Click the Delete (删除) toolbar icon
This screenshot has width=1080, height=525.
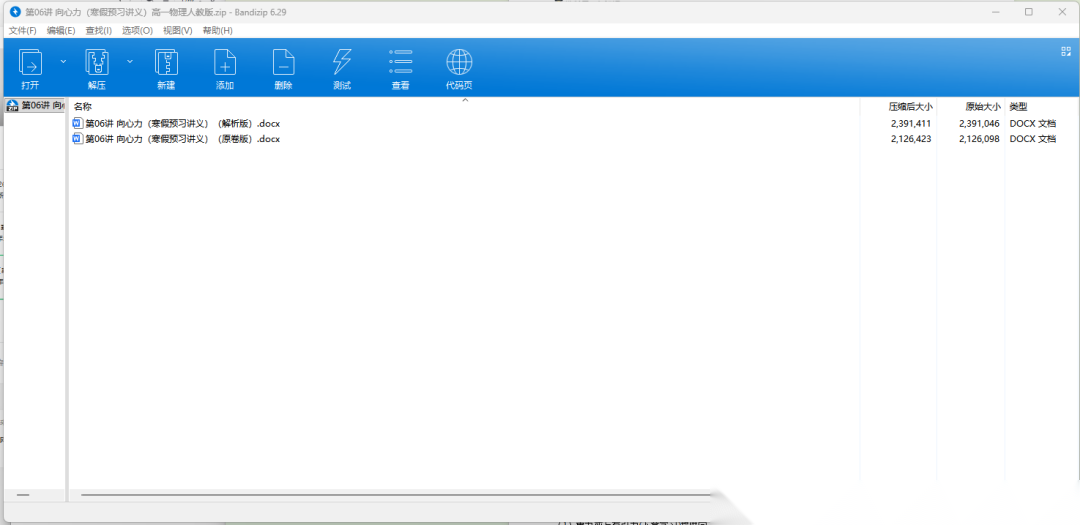click(x=283, y=64)
